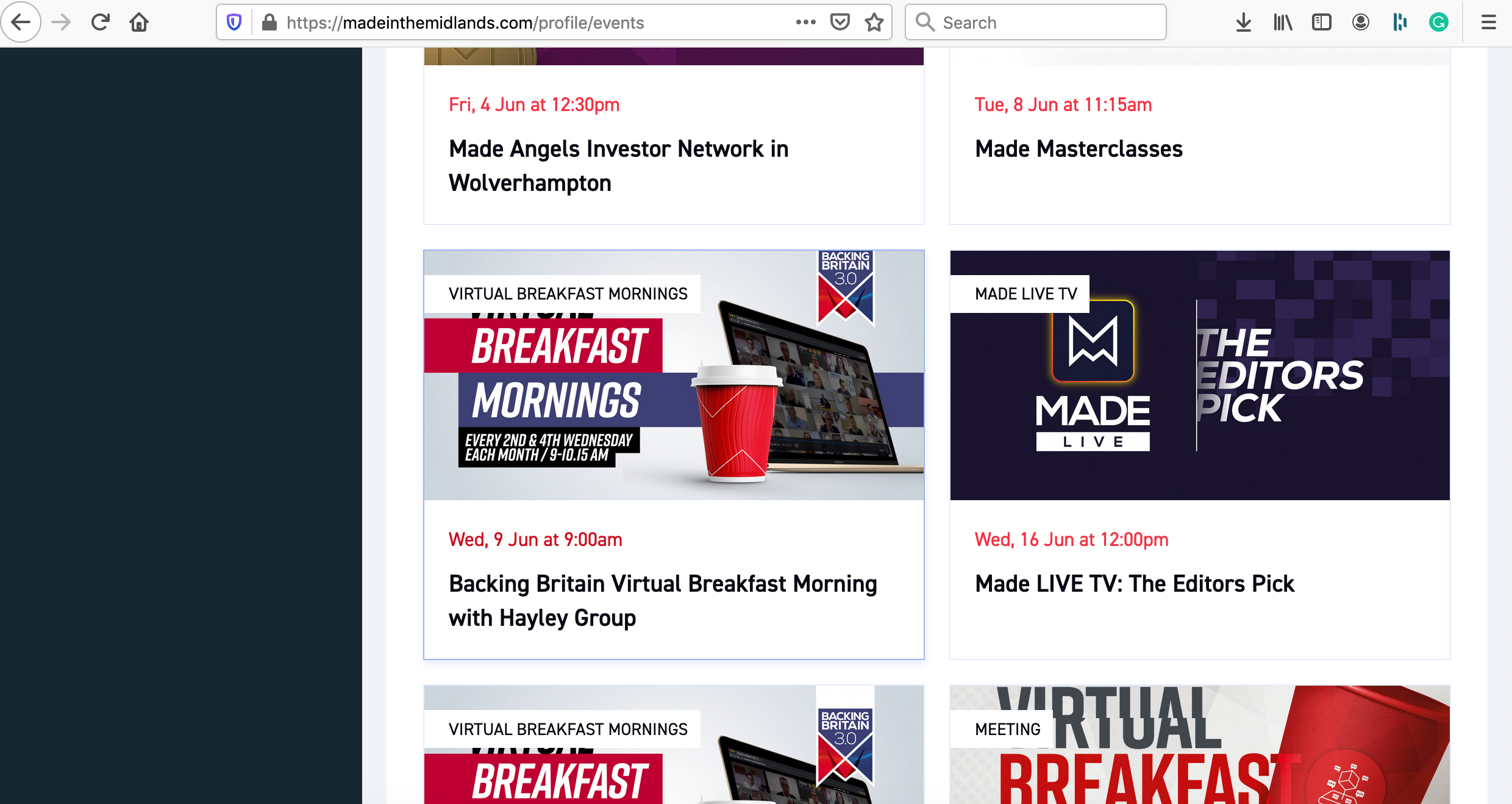Bookmark this page with star
Image resolution: width=1512 pixels, height=804 pixels.
click(x=874, y=23)
